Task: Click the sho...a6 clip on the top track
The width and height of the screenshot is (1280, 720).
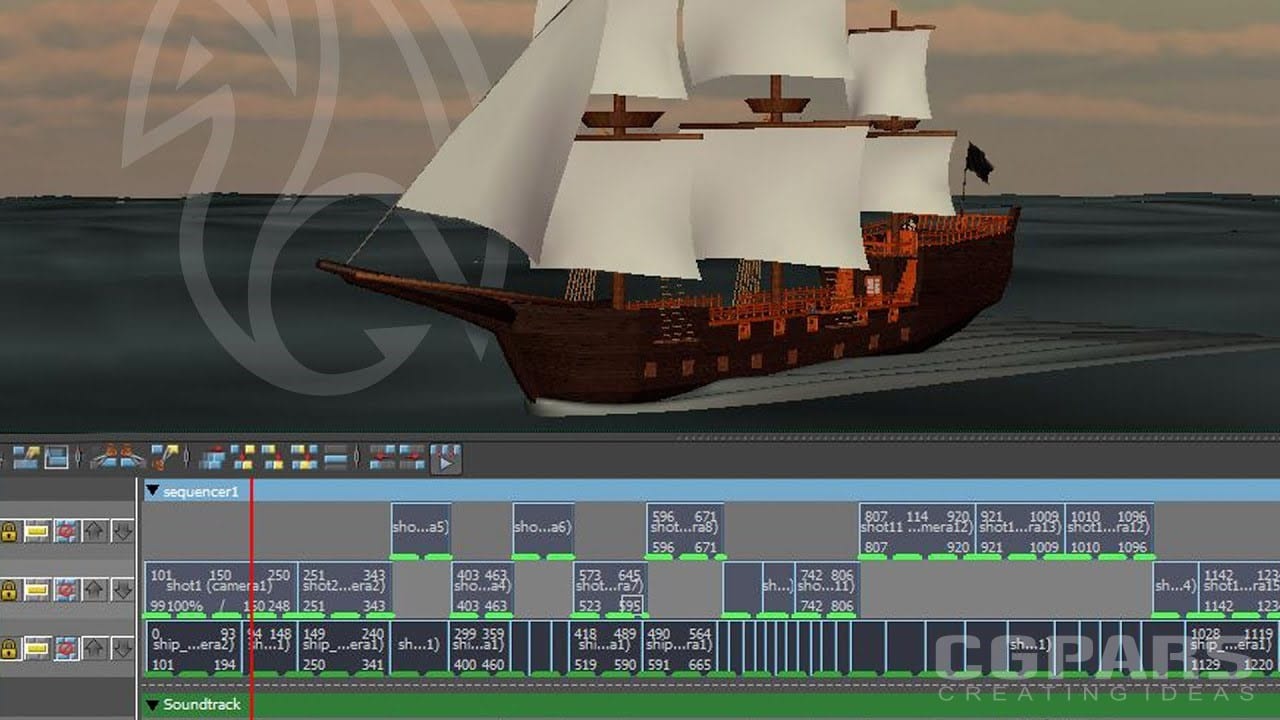Action: point(543,528)
